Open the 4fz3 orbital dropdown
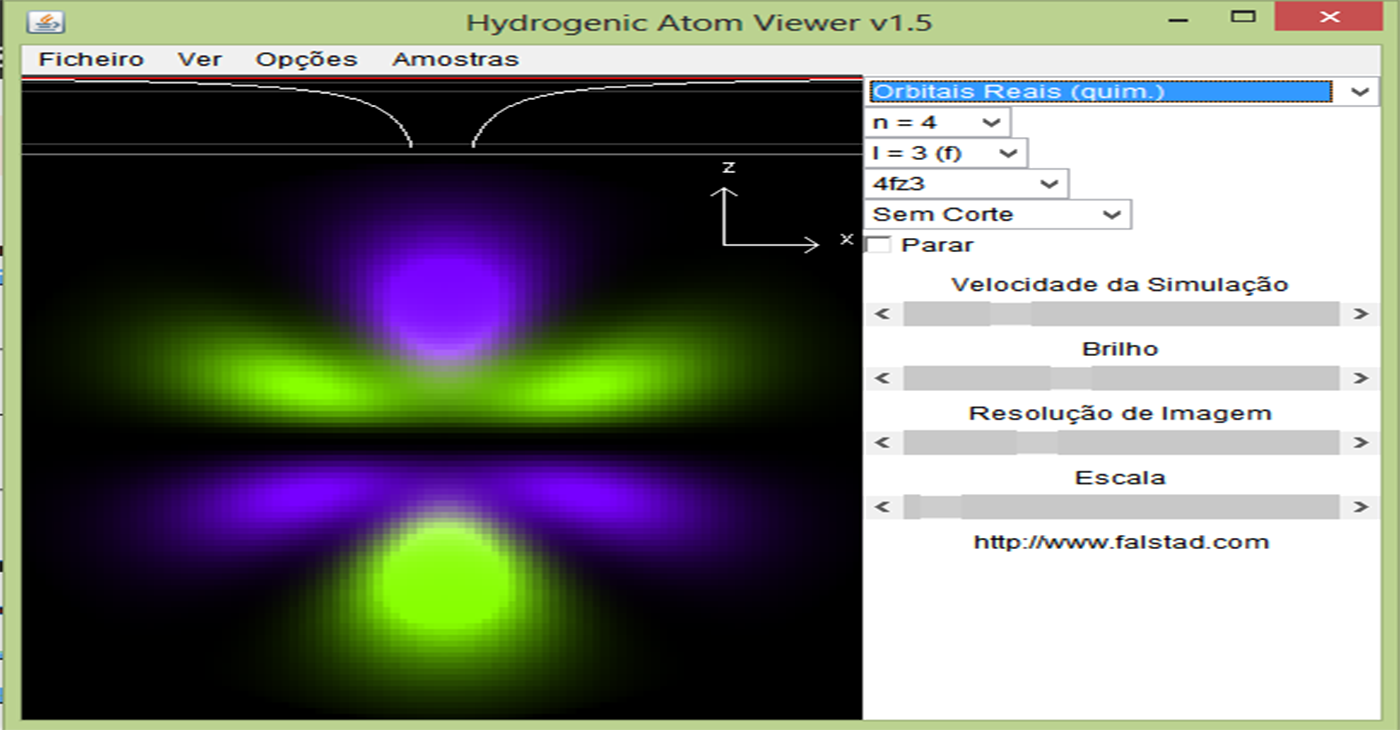 pyautogui.click(x=966, y=183)
